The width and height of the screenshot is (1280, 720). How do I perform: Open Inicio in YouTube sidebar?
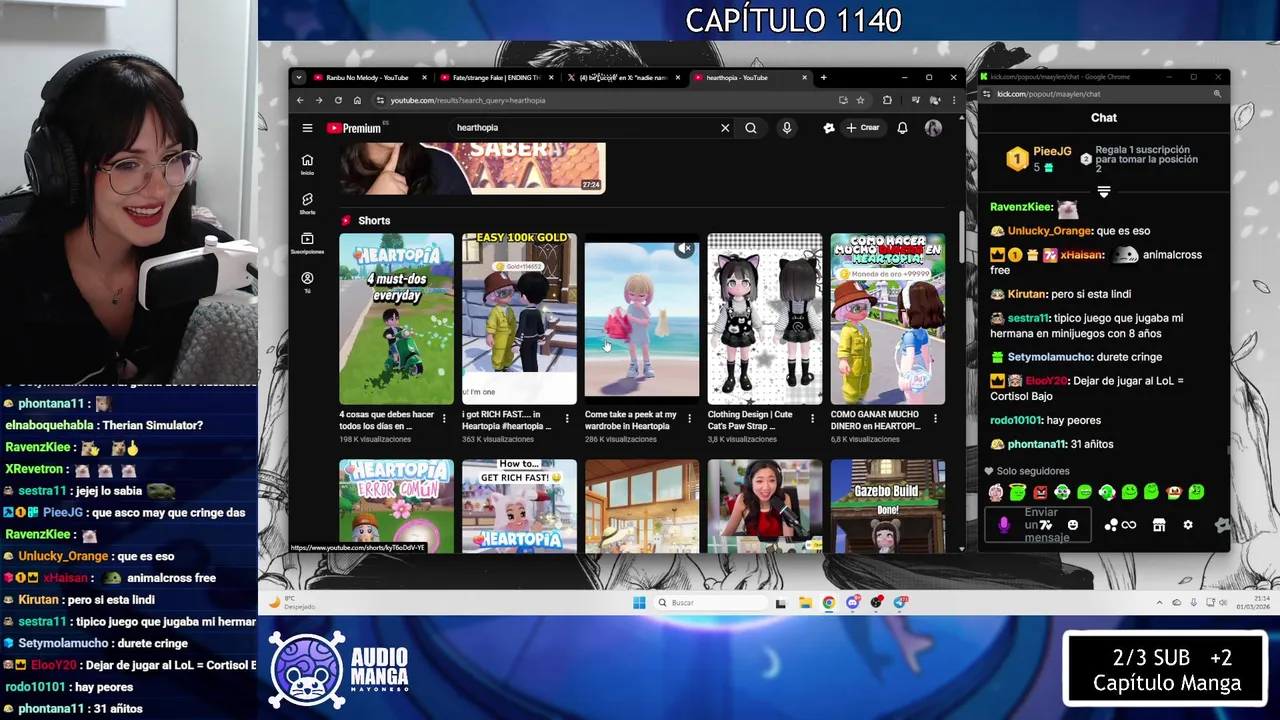click(307, 165)
